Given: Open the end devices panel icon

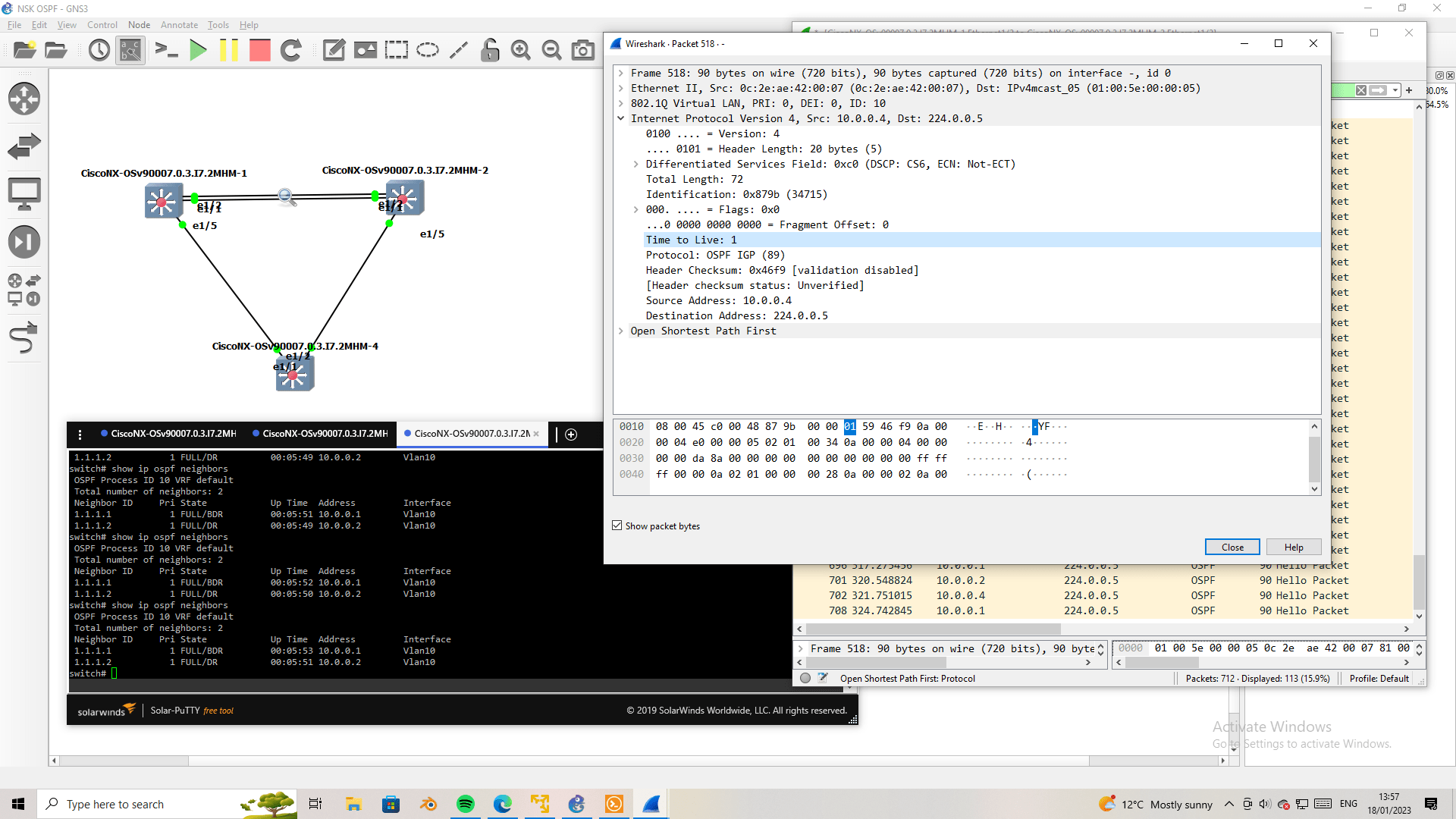Looking at the screenshot, I should point(25,193).
